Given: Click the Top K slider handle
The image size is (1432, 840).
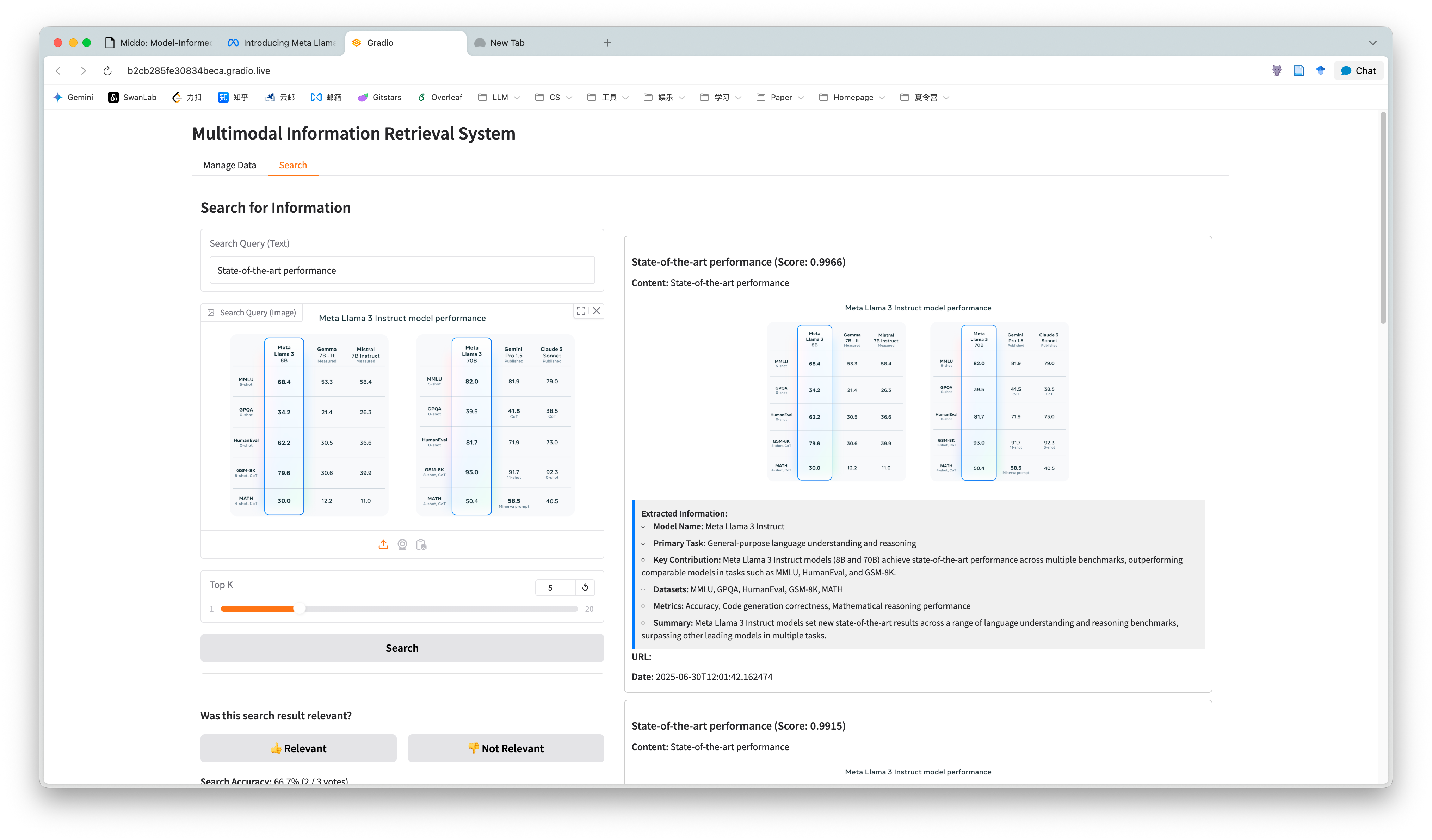Looking at the screenshot, I should click(x=300, y=609).
